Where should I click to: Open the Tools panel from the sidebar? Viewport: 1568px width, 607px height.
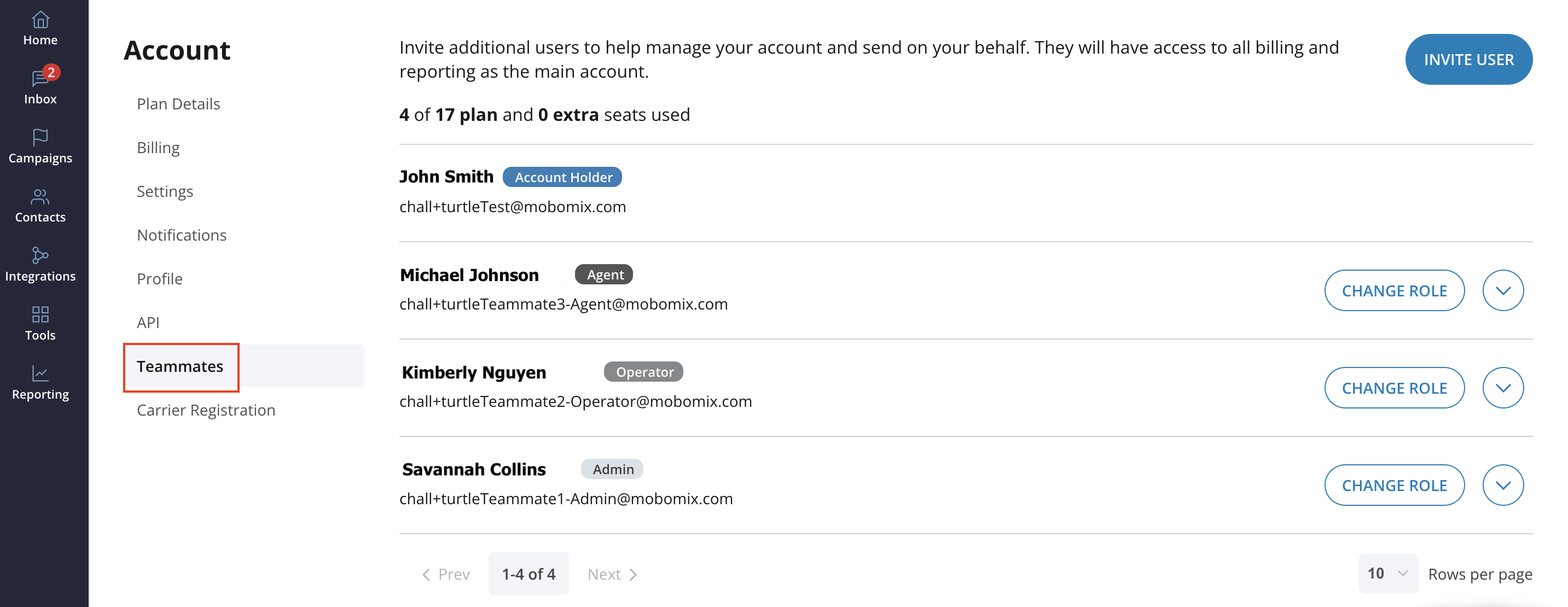39,322
